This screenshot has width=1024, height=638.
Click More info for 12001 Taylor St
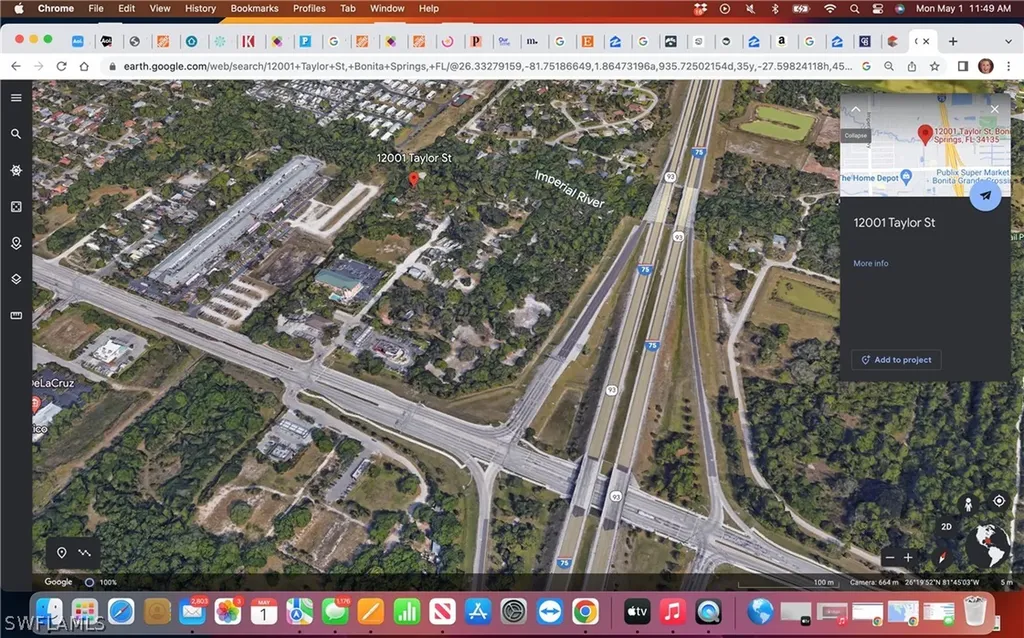pos(870,263)
